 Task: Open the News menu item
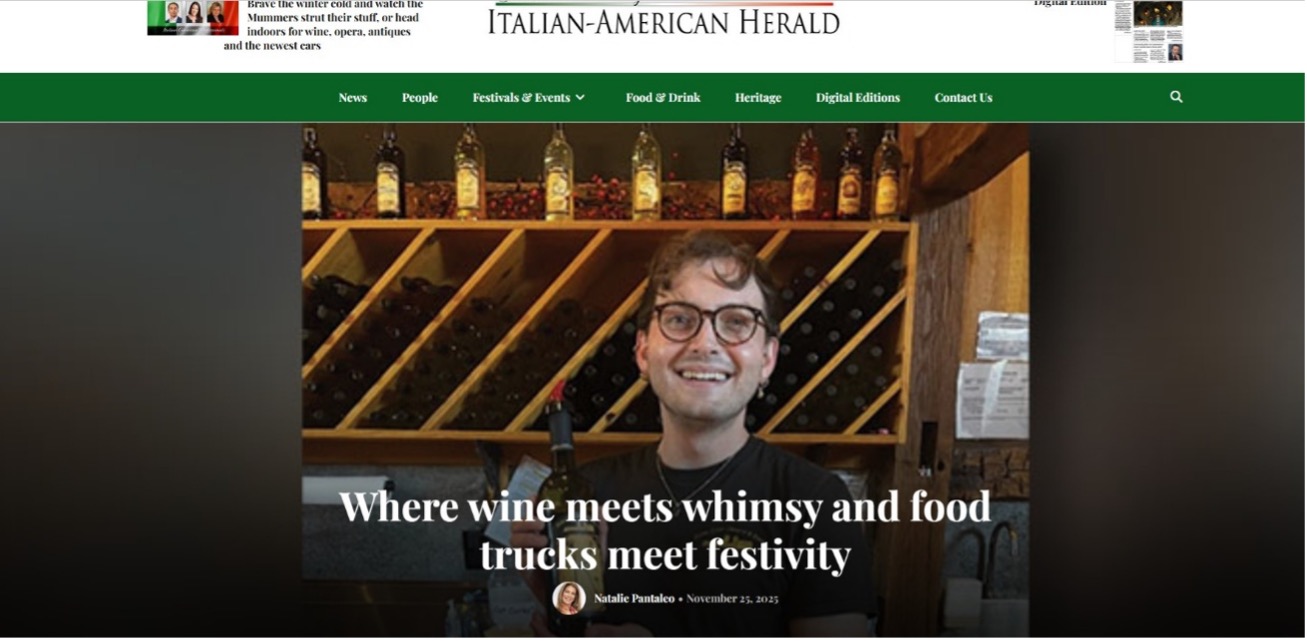point(352,98)
